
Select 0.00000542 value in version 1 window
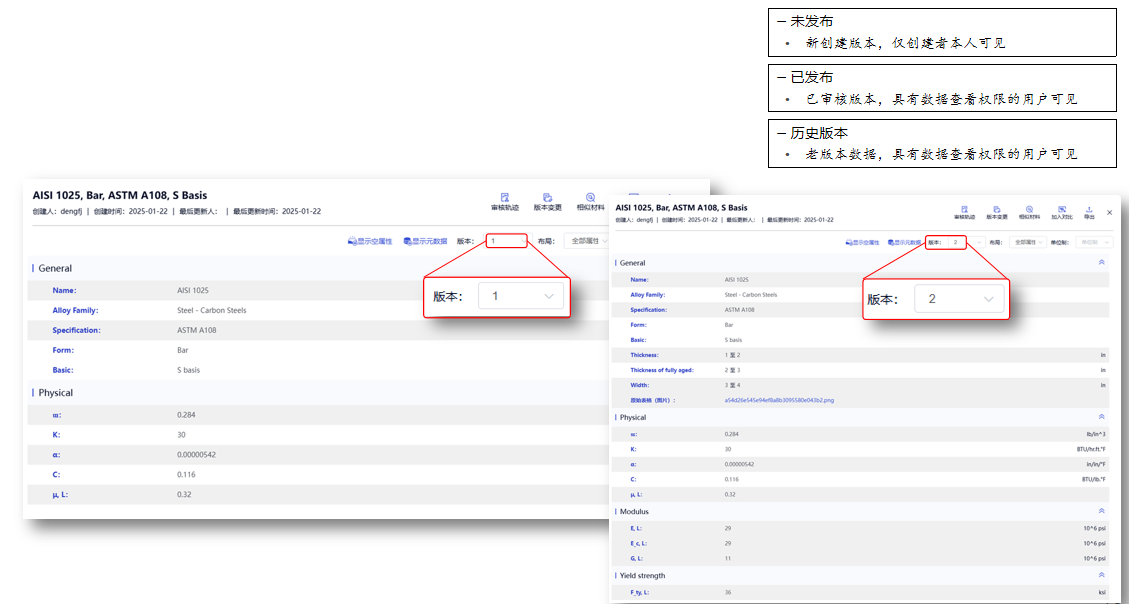tap(196, 455)
